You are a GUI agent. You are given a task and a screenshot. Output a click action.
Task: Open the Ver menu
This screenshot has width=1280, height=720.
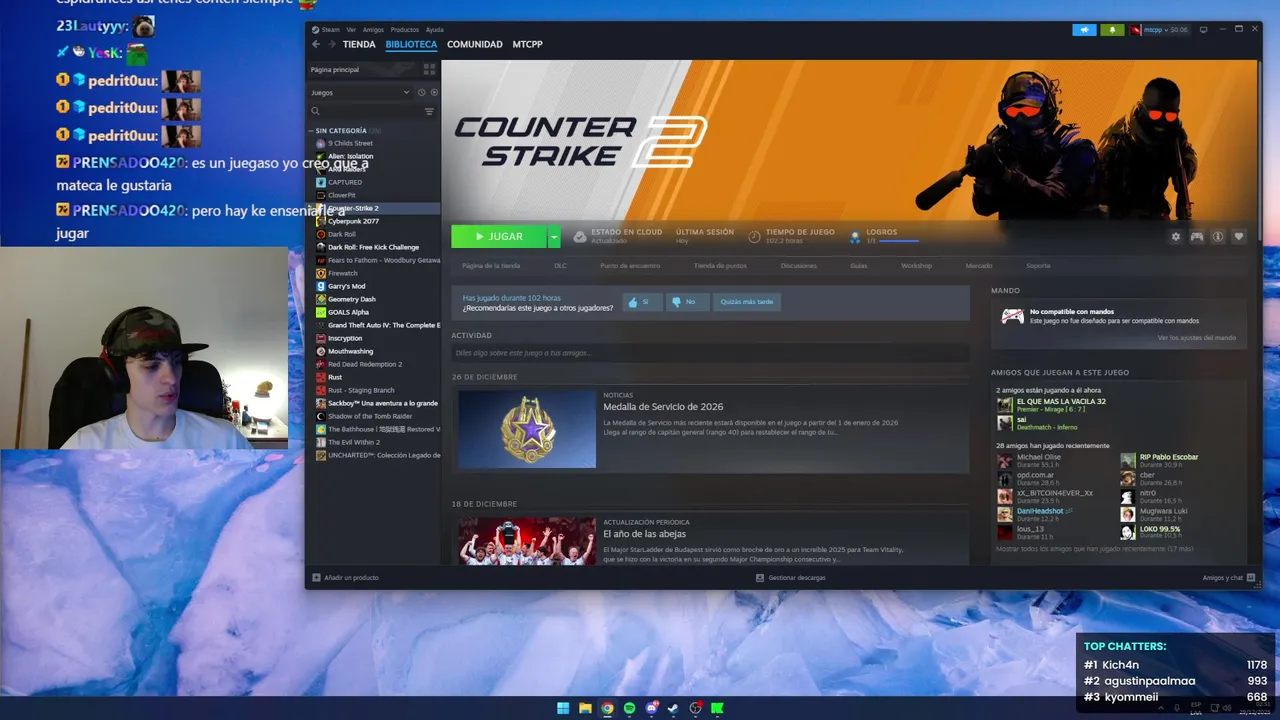pyautogui.click(x=351, y=30)
